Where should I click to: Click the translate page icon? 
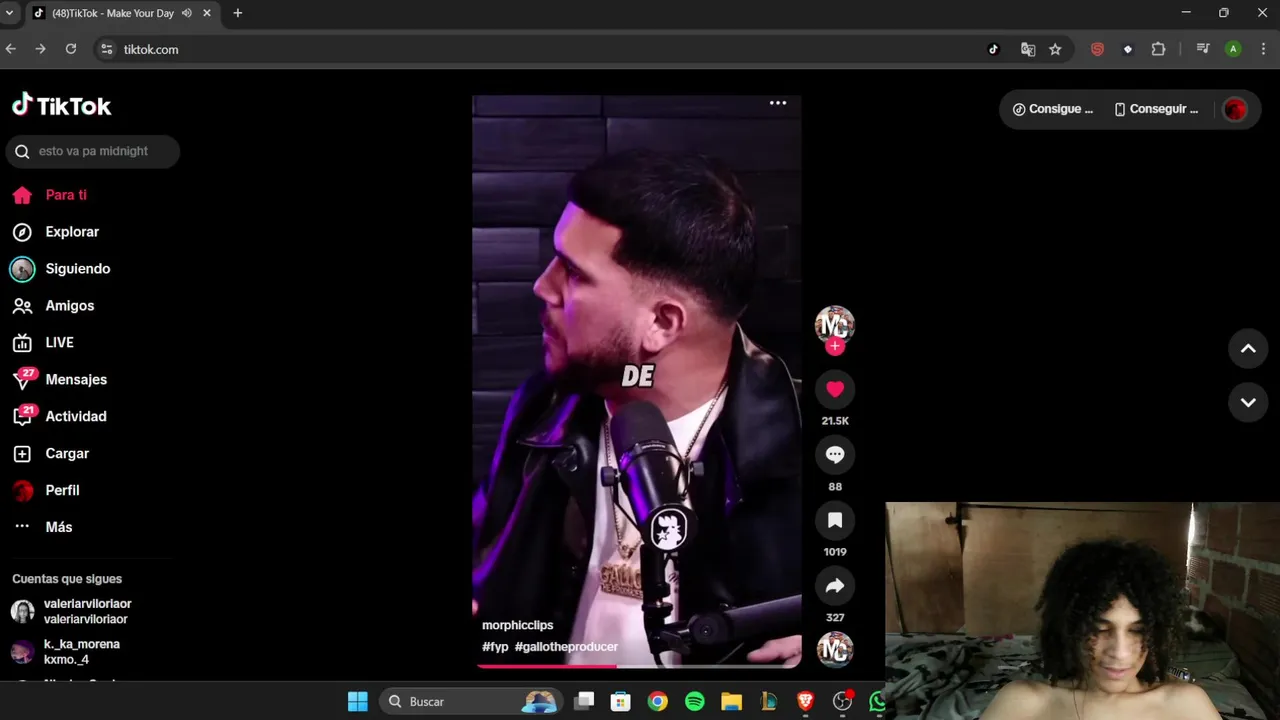(x=1027, y=49)
